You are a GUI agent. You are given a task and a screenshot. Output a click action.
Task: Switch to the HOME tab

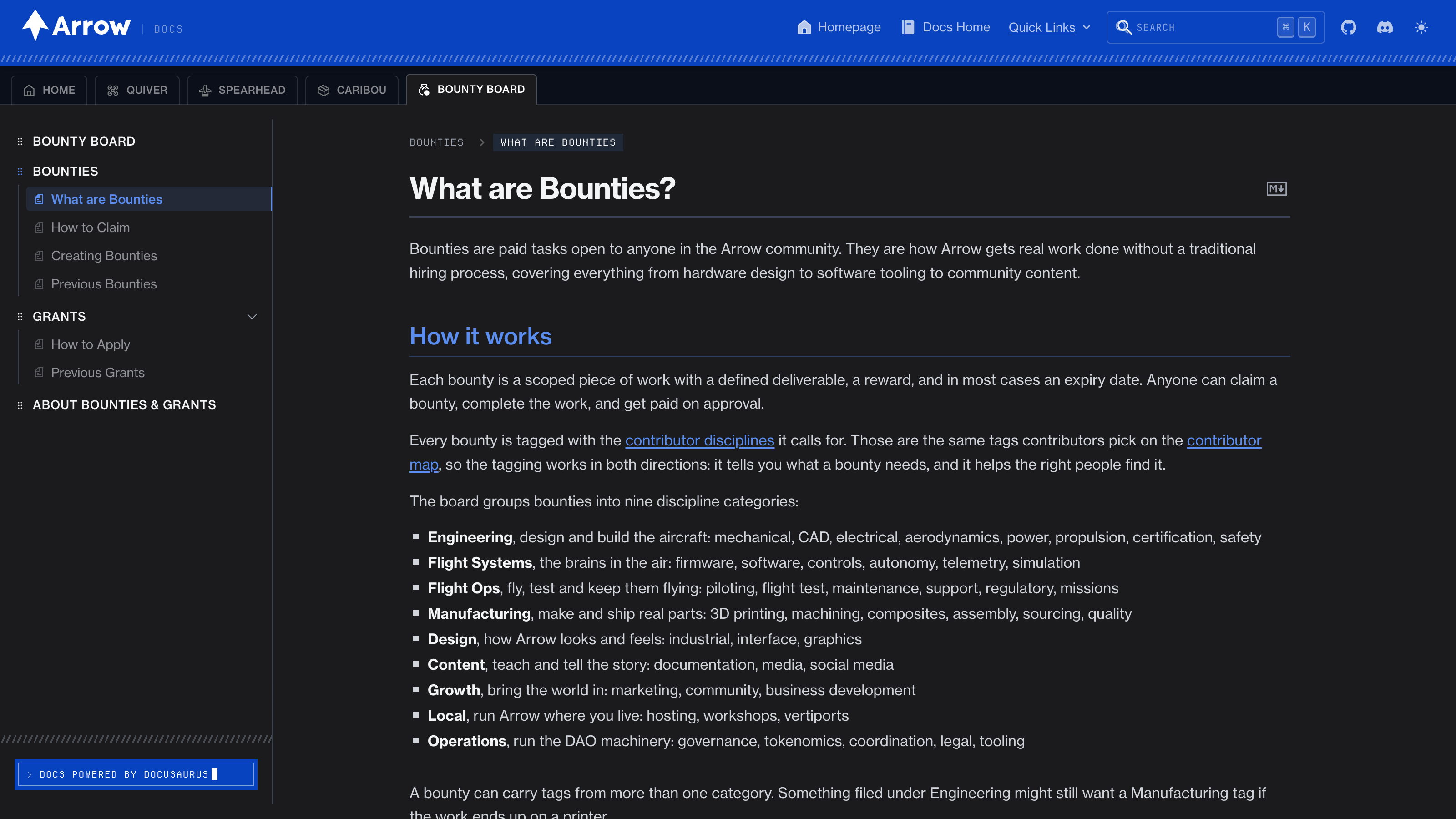point(49,91)
